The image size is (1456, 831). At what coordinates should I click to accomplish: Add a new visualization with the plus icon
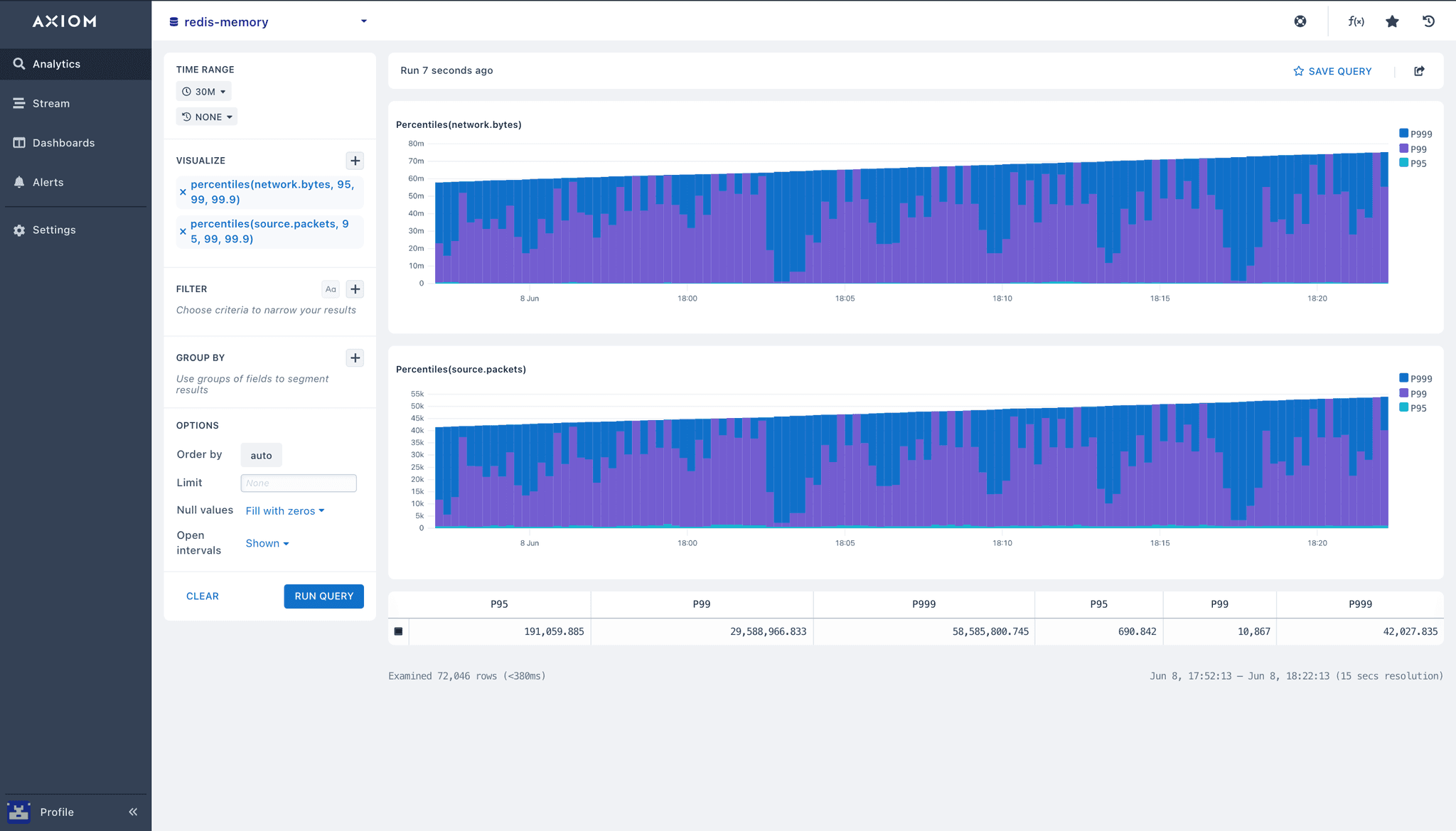coord(355,161)
